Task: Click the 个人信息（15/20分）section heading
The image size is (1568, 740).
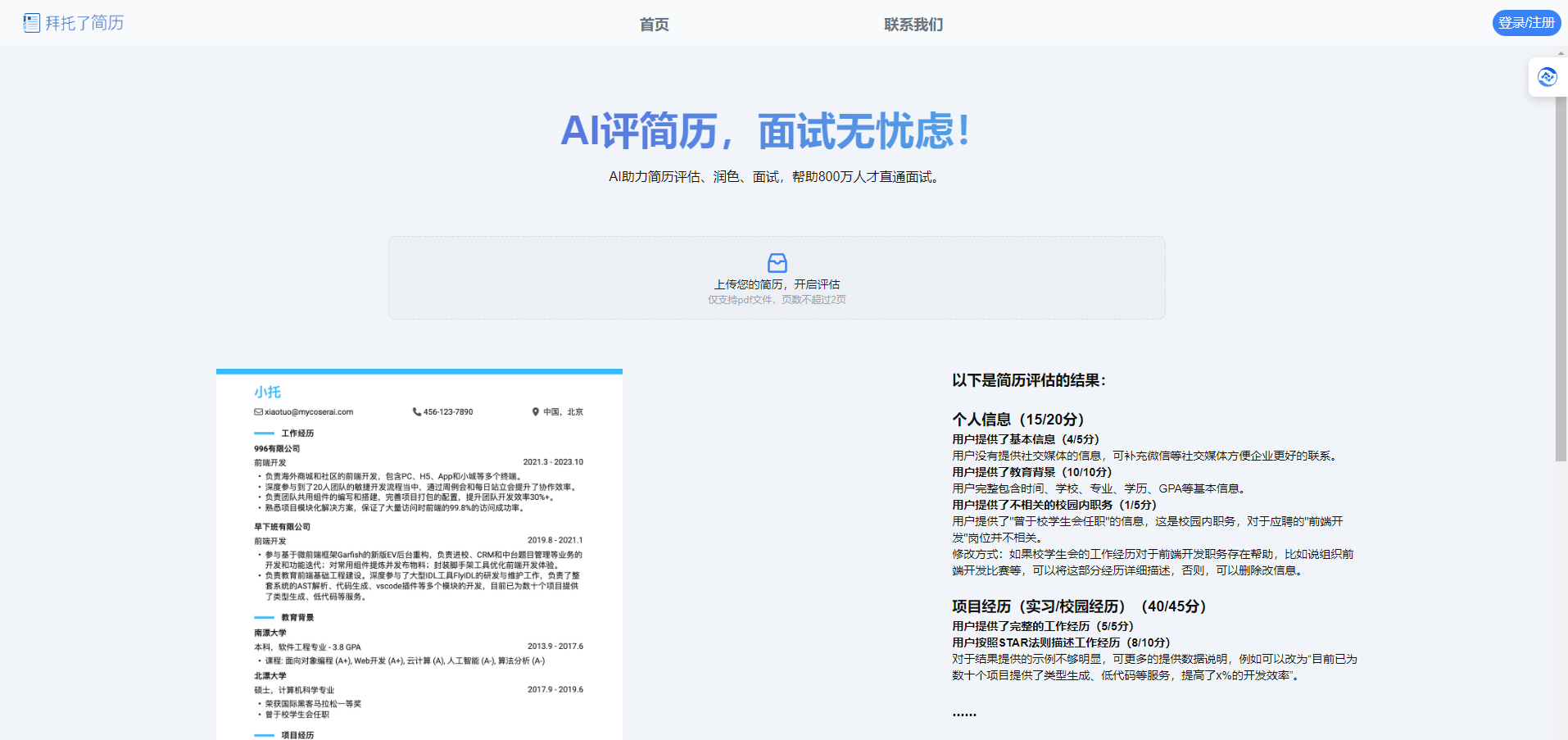Action: coord(1017,419)
